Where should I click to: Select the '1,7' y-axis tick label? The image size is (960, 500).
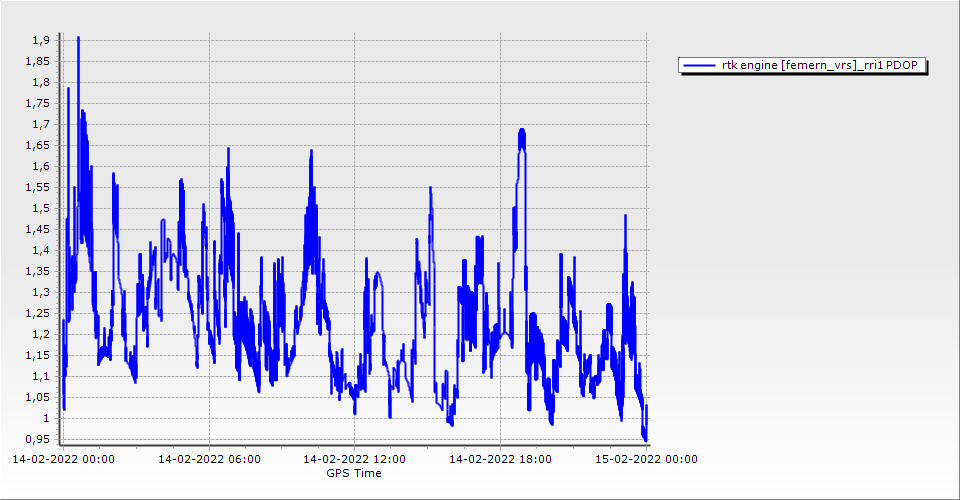coord(40,124)
